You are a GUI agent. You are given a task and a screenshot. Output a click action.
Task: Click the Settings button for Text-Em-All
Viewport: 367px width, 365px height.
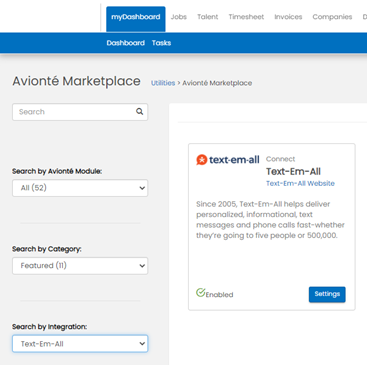pos(327,294)
